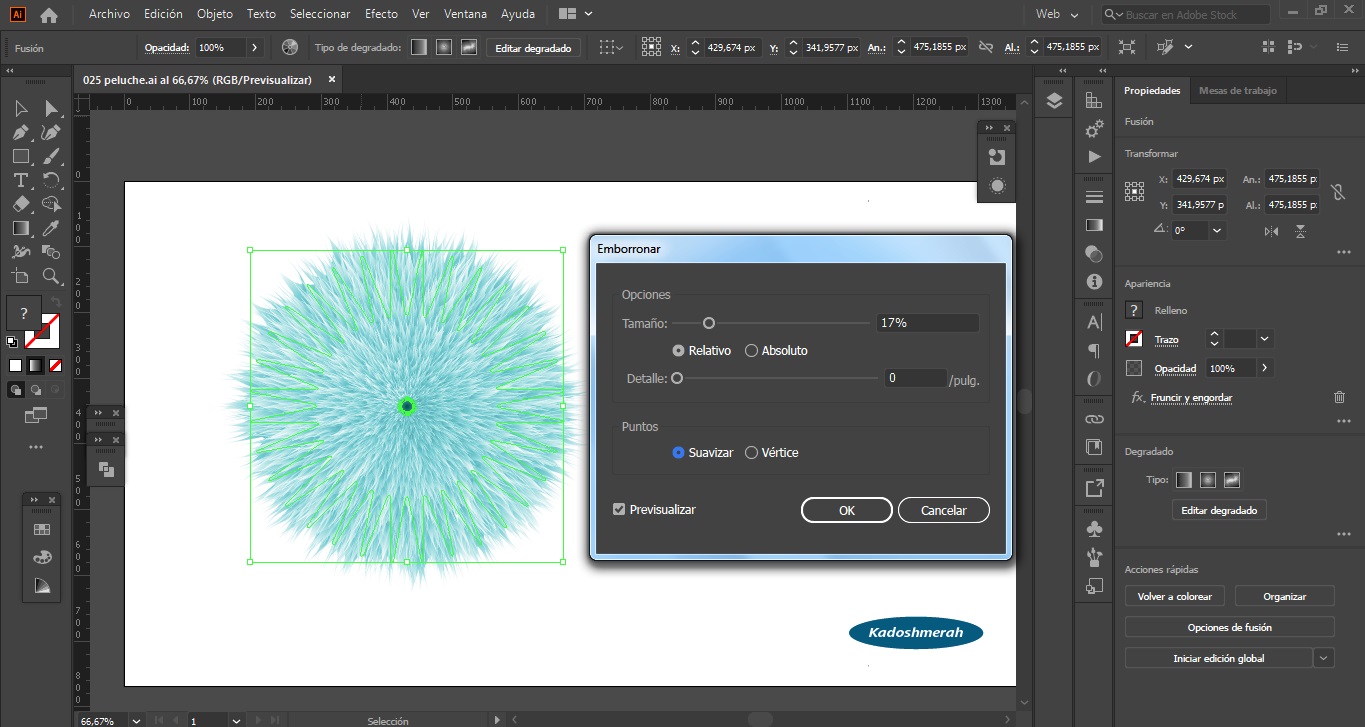Pick the Curvature tool
Screen dimensions: 1365x727
tap(51, 132)
